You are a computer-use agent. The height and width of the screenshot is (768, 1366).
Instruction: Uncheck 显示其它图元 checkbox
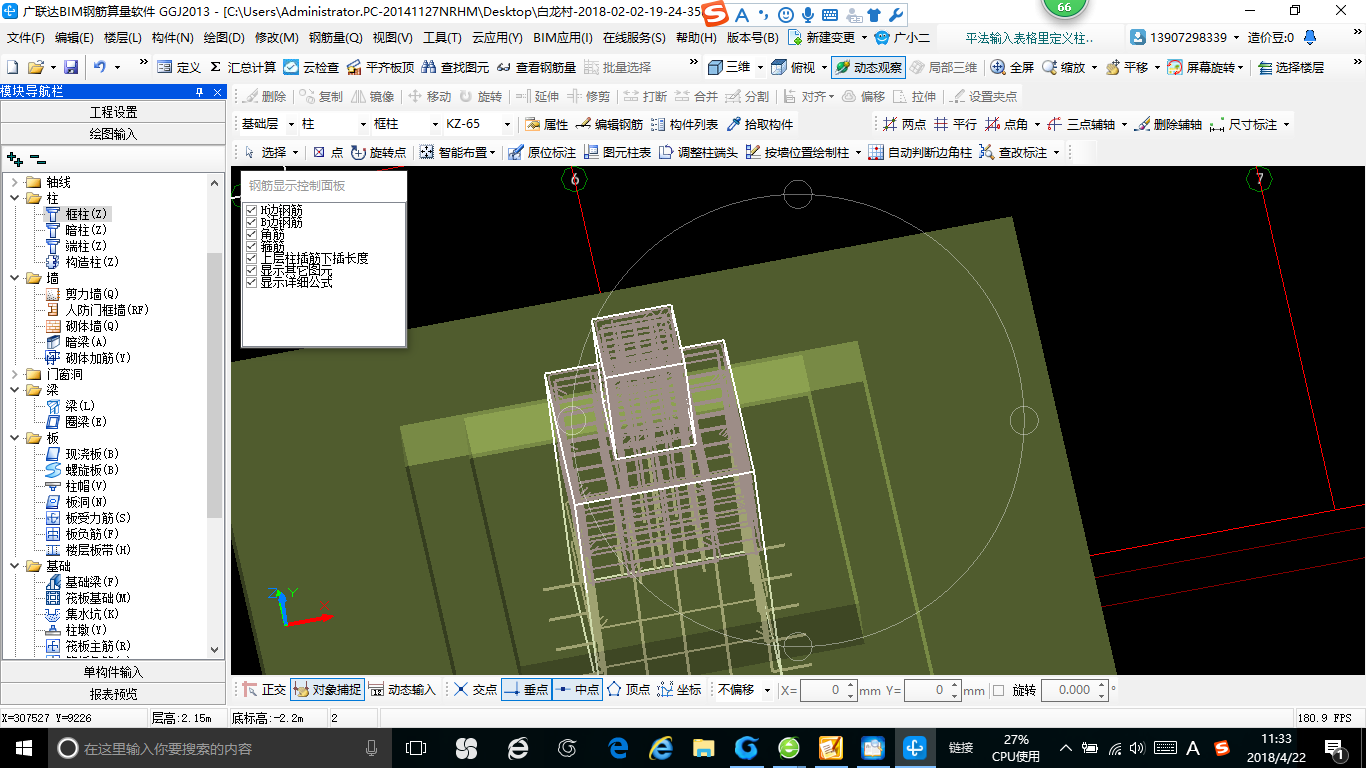coord(251,271)
